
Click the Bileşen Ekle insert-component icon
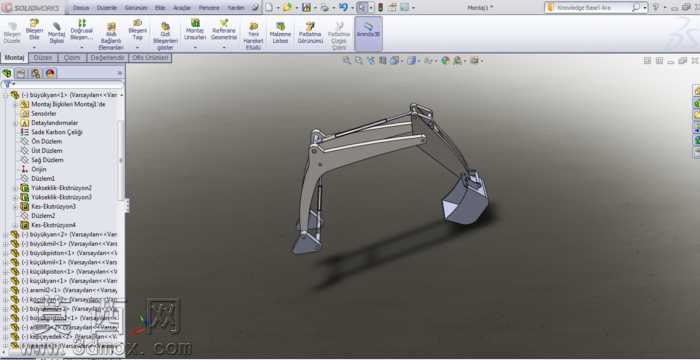point(34,23)
